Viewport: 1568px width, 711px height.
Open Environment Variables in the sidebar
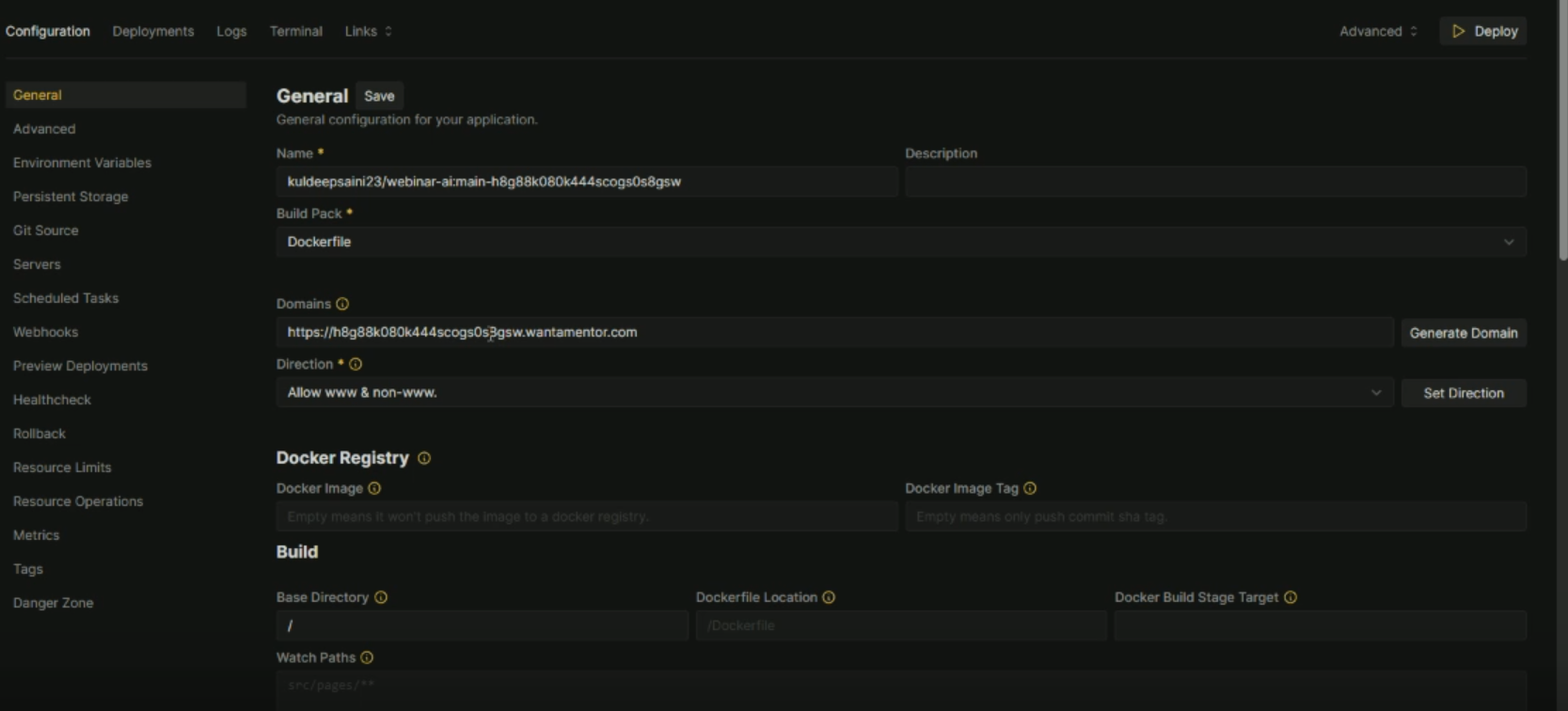(82, 163)
